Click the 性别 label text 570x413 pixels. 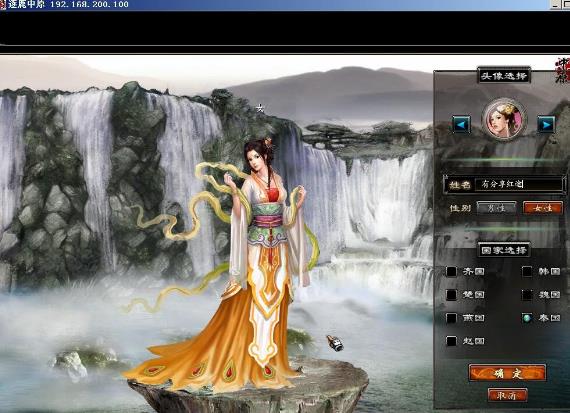pyautogui.click(x=460, y=208)
